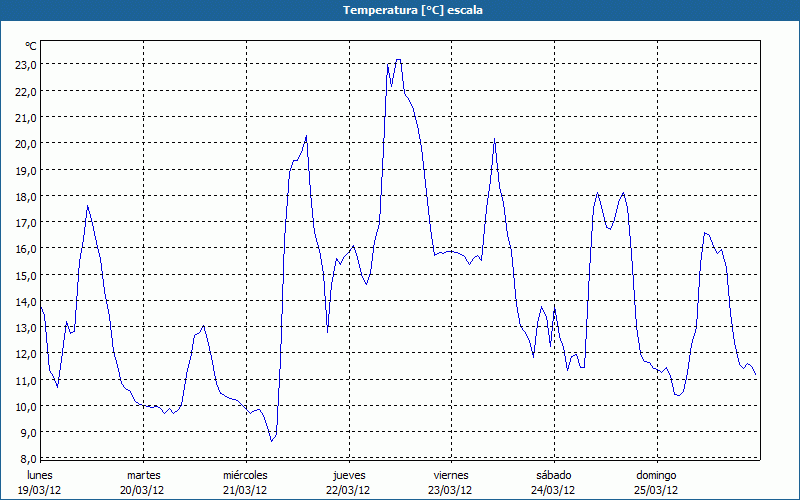Viewport: 800px width, 500px height.
Task: Select the "martes" day label
Action: click(x=143, y=475)
